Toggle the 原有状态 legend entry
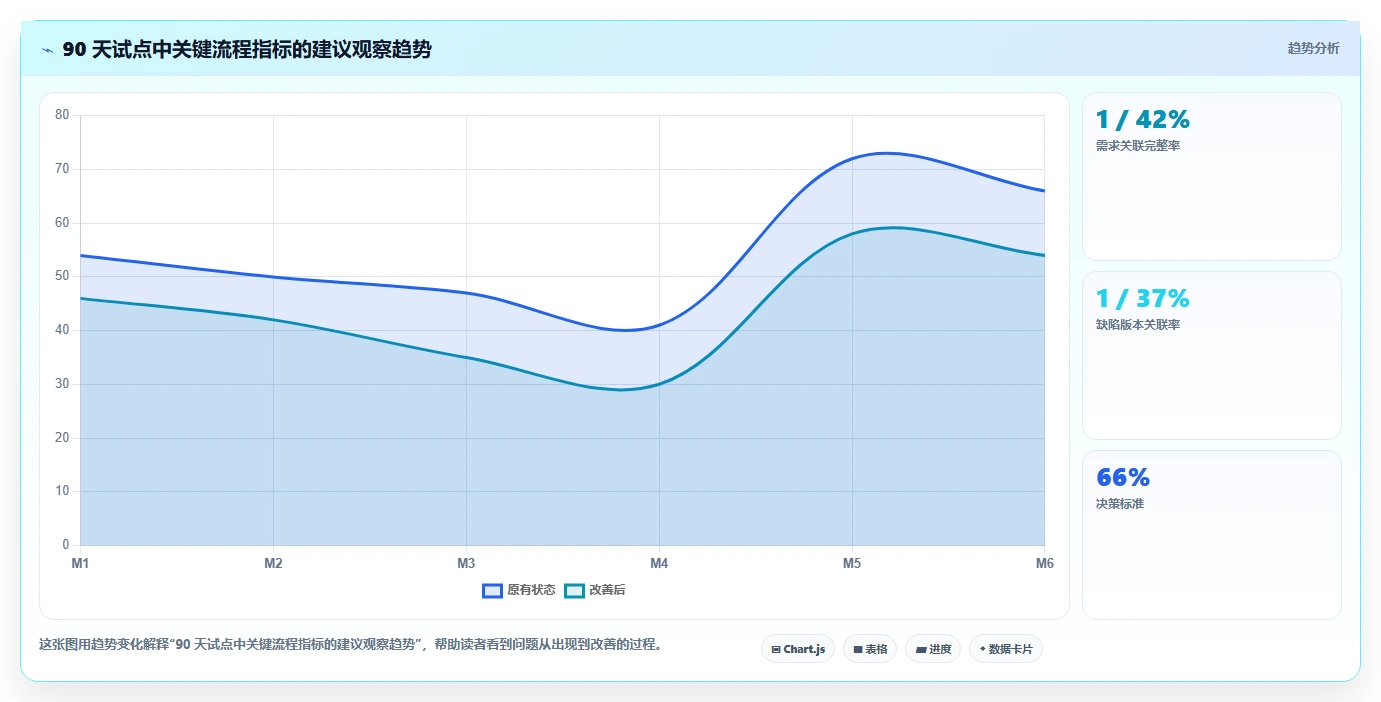The height and width of the screenshot is (702, 1381). [x=519, y=590]
